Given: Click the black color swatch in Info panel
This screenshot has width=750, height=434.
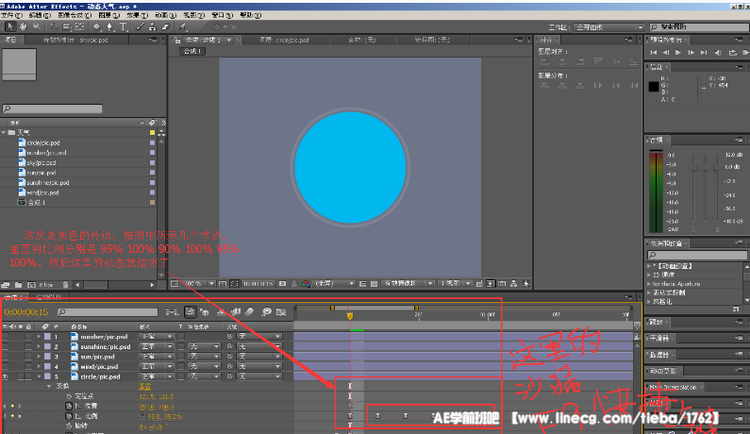Looking at the screenshot, I should 653,87.
